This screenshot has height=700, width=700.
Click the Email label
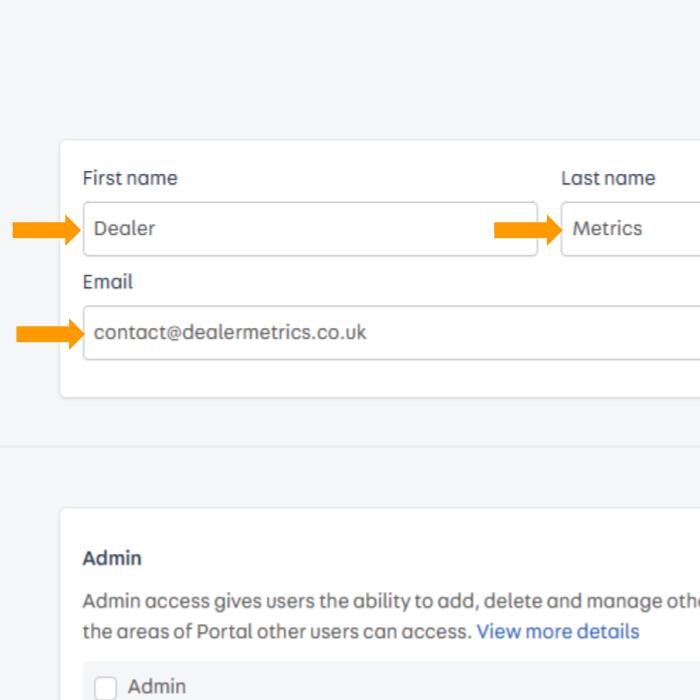(108, 282)
